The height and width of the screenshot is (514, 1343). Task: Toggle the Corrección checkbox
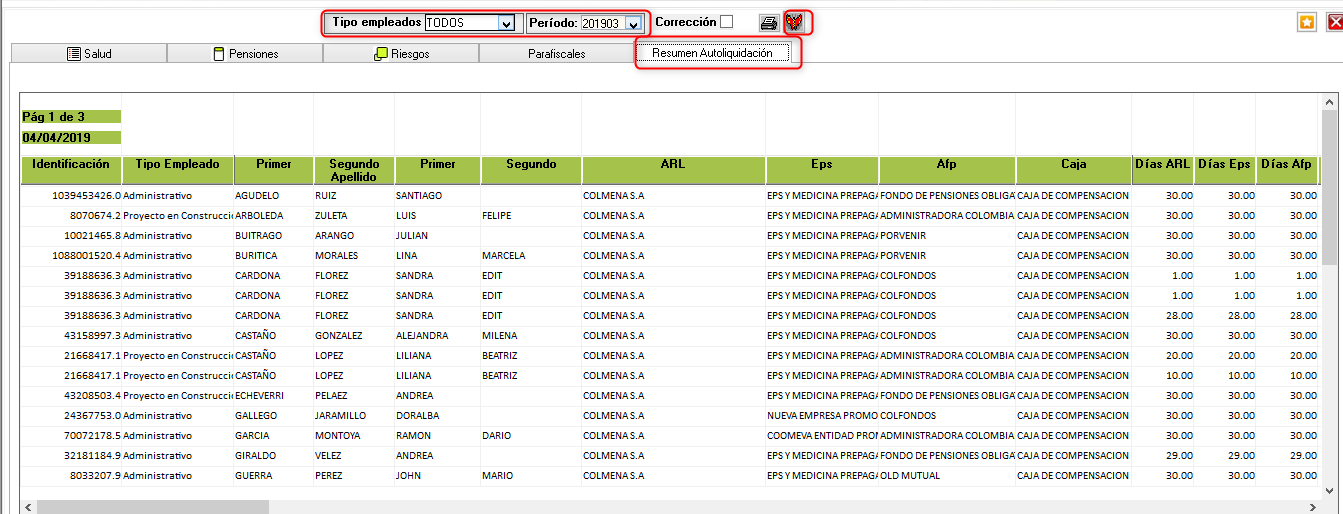[727, 22]
